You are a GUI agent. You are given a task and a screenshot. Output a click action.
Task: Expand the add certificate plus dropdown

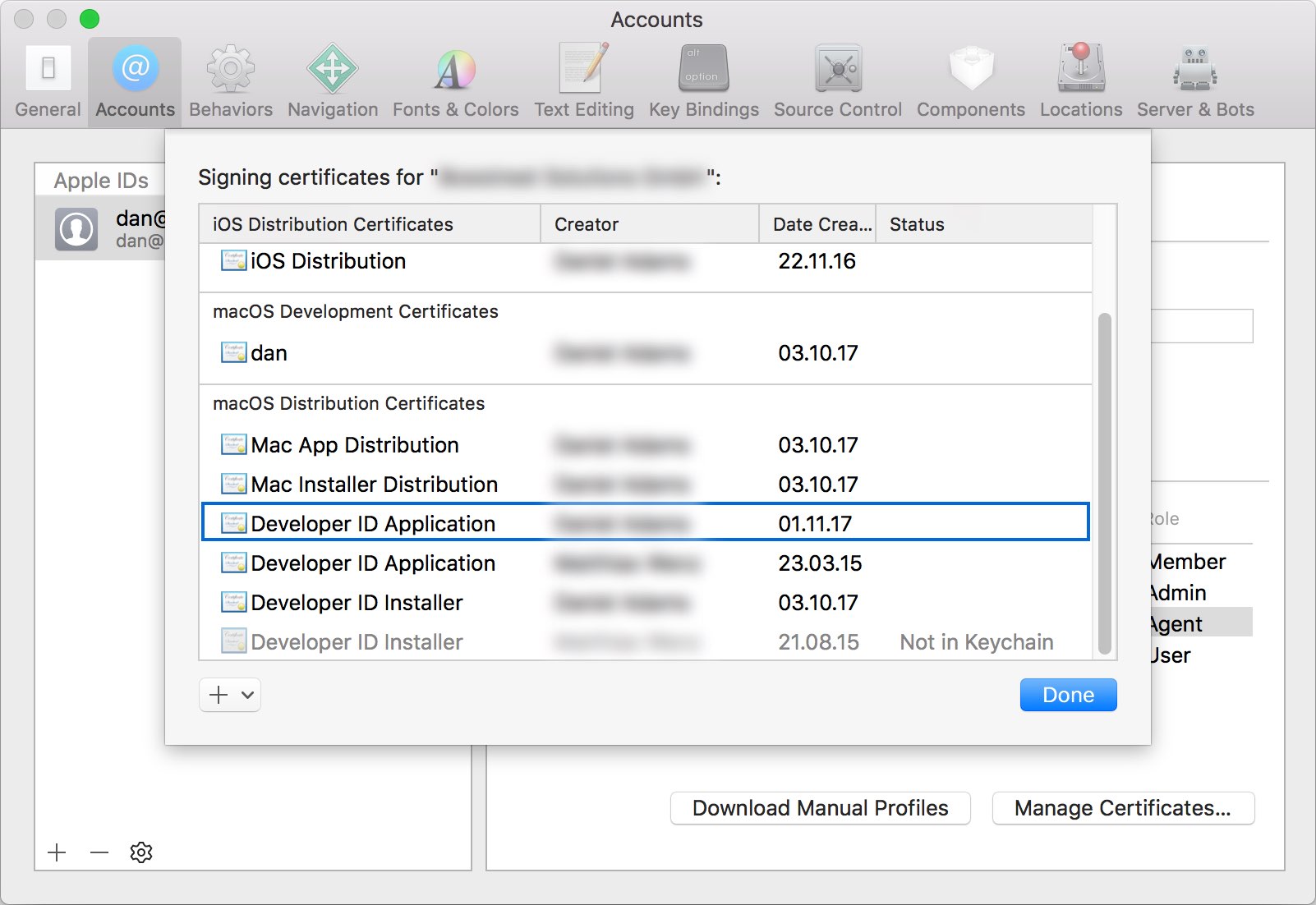click(230, 695)
